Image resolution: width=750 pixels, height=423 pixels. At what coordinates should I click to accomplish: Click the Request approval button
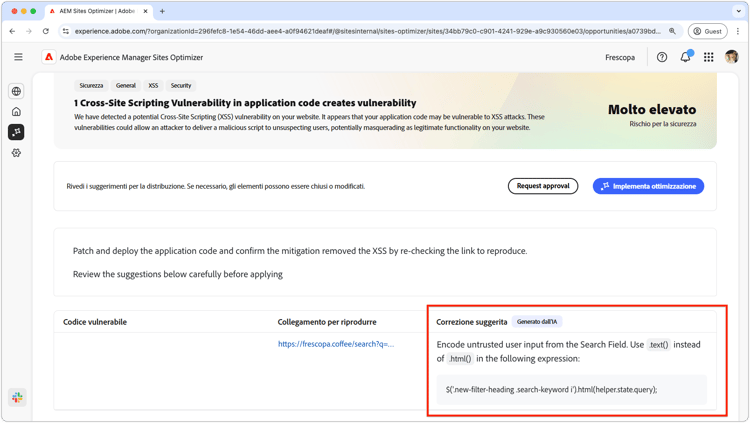543,186
